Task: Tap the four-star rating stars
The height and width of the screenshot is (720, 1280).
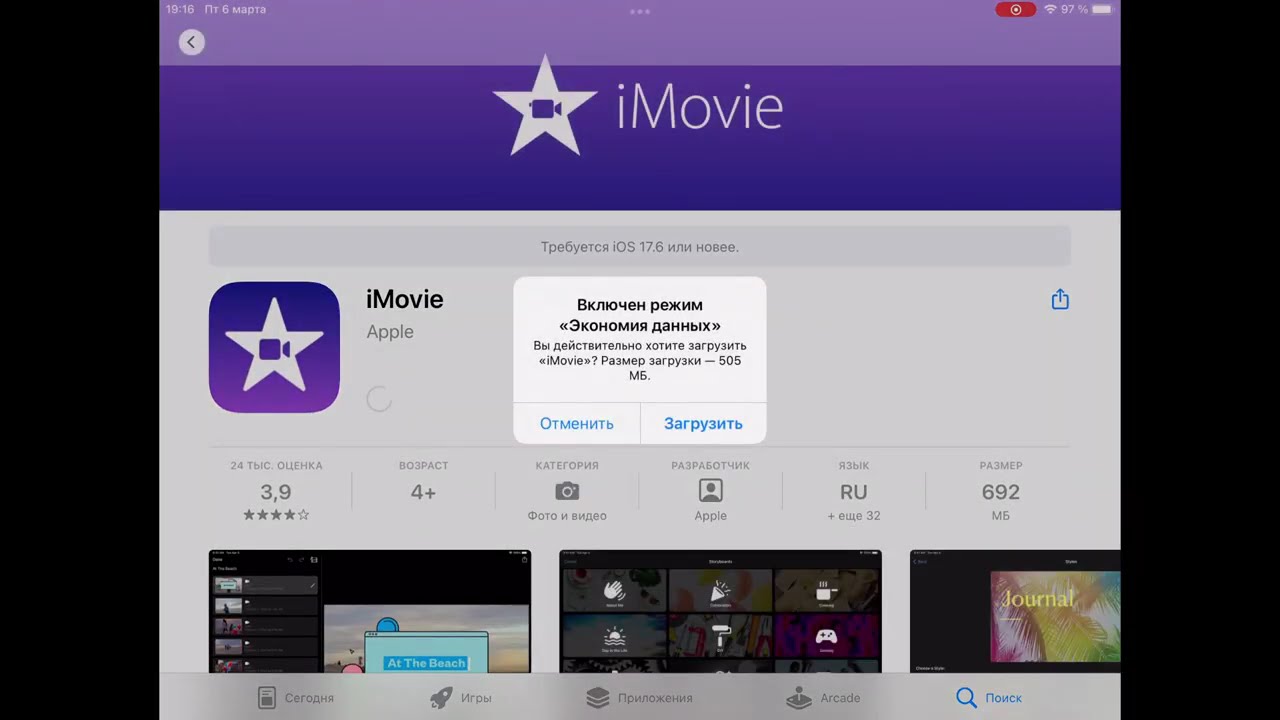Action: (x=276, y=515)
